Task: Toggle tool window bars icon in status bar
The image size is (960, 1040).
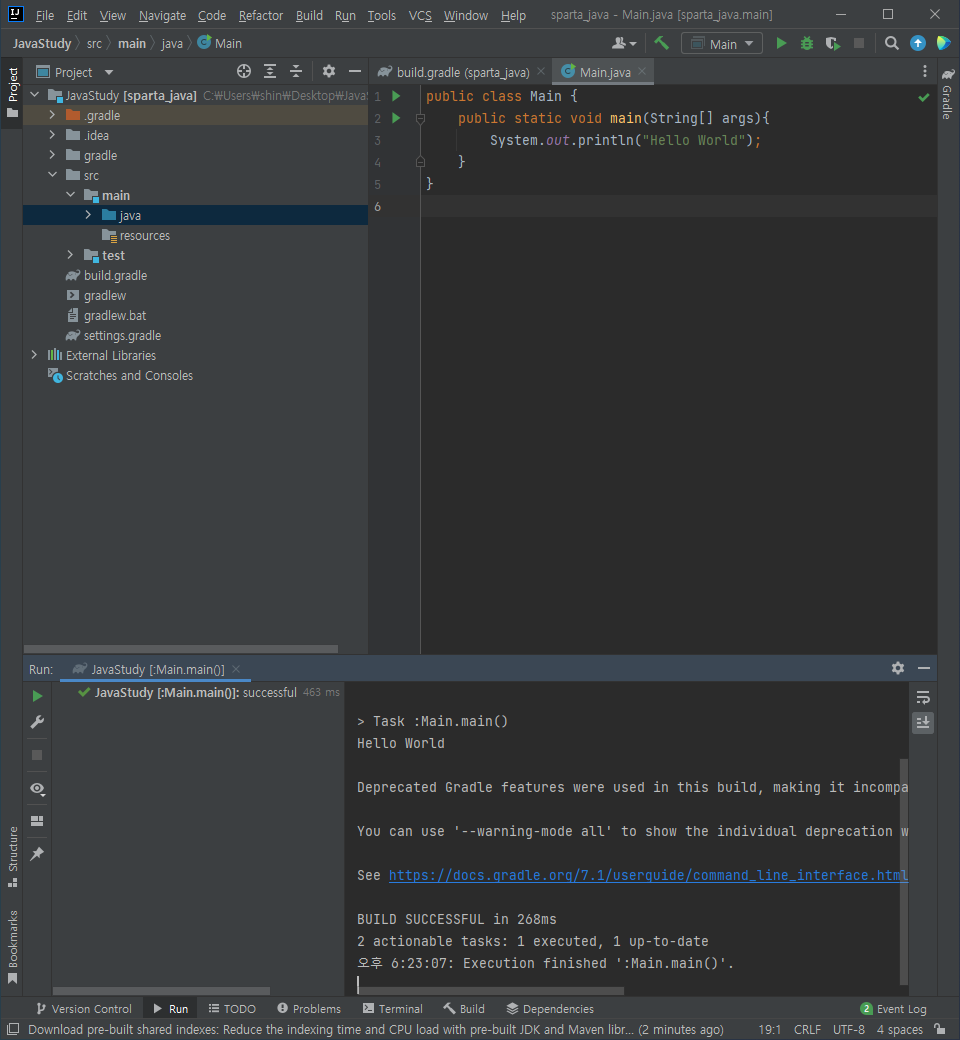Action: (13, 1029)
